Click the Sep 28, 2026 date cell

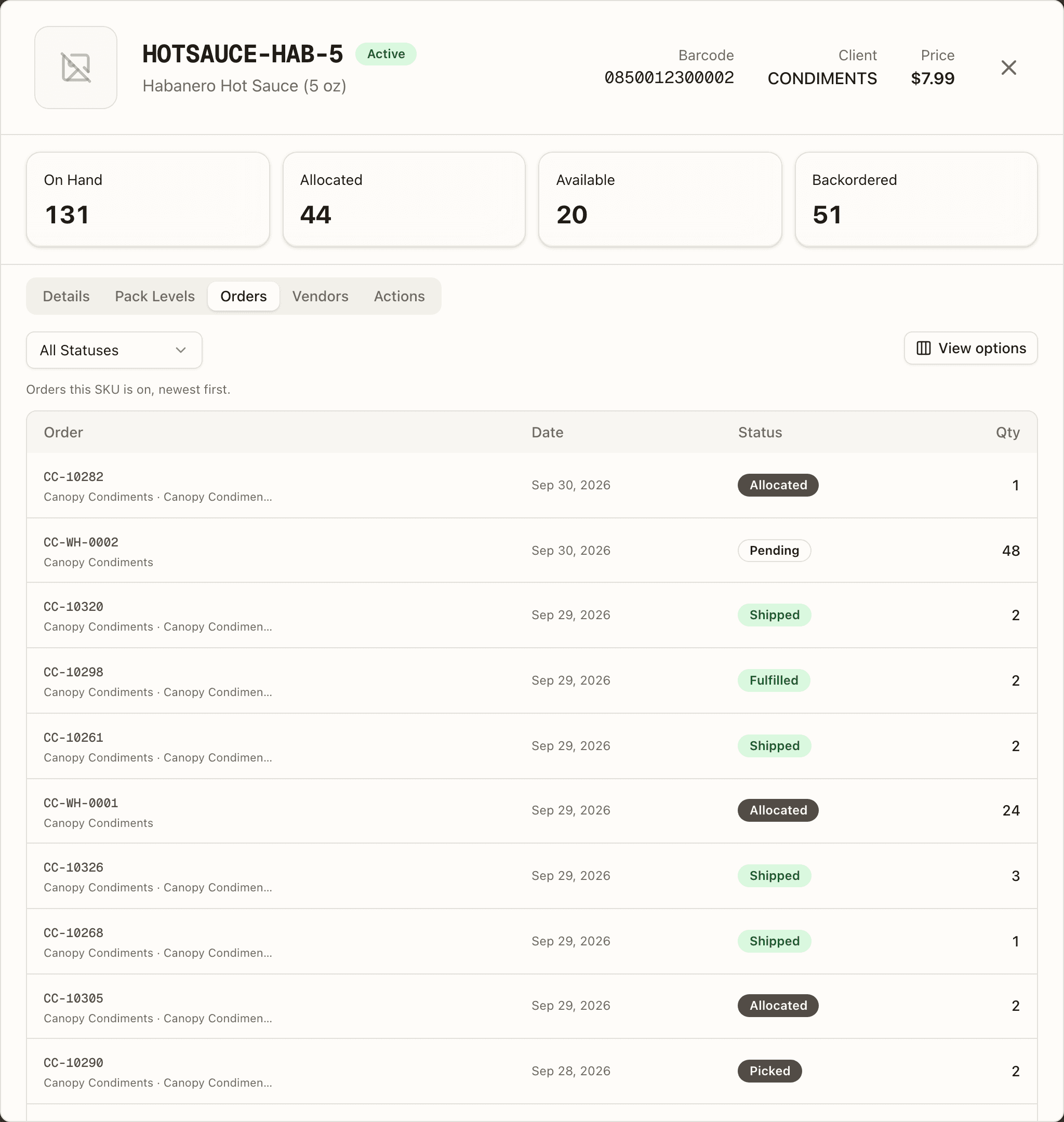[570, 1071]
